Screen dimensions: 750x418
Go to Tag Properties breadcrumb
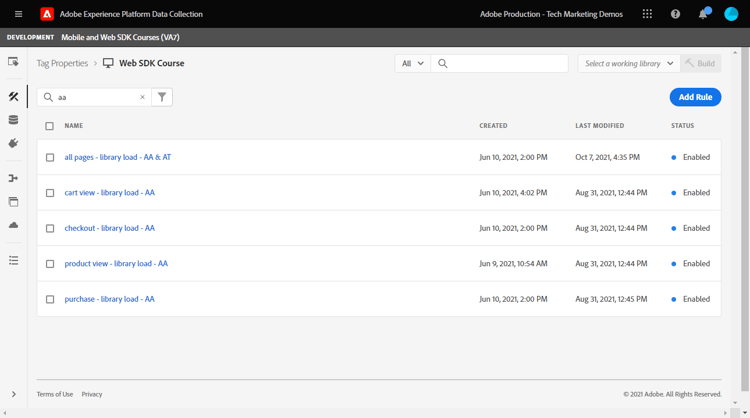pyautogui.click(x=62, y=63)
